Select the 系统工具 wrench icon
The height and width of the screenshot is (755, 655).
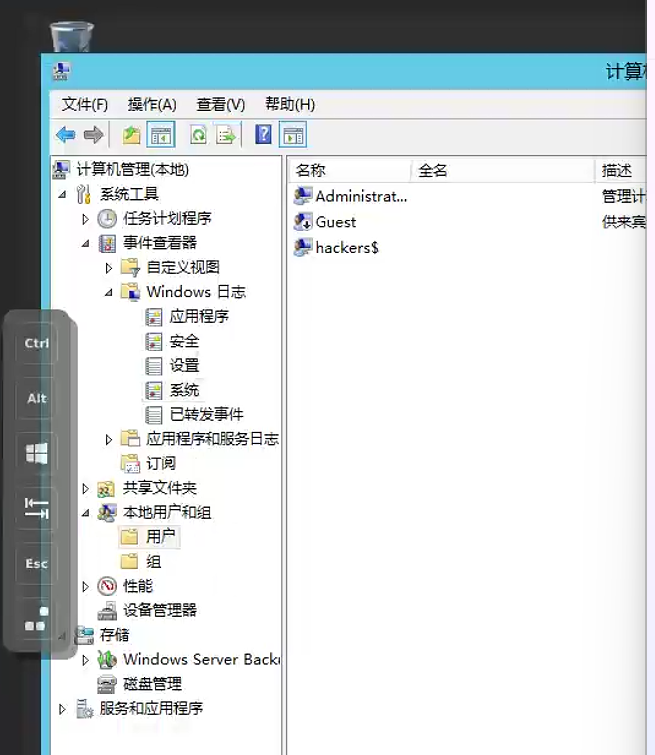point(84,194)
